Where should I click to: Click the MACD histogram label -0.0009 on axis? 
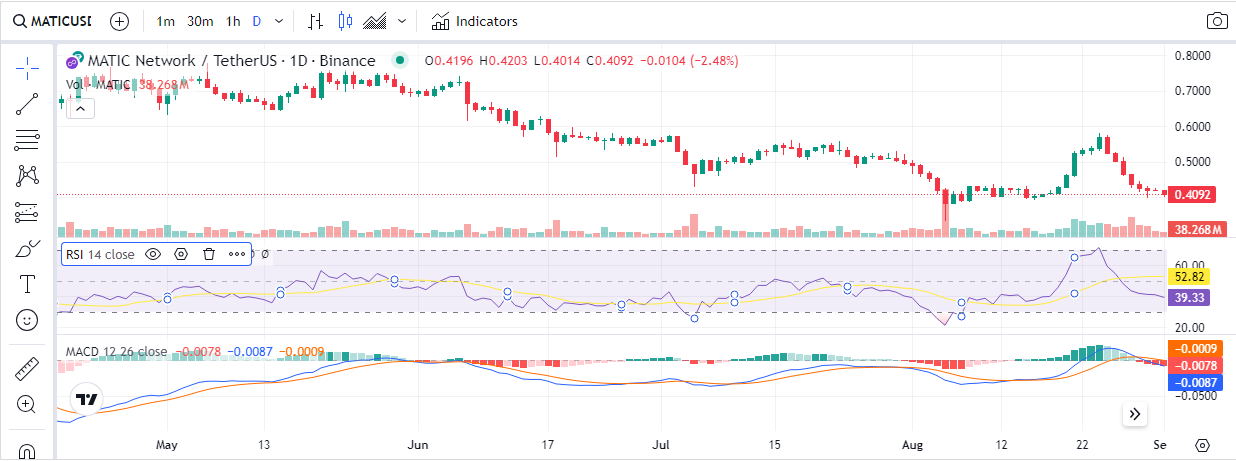[x=1195, y=348]
